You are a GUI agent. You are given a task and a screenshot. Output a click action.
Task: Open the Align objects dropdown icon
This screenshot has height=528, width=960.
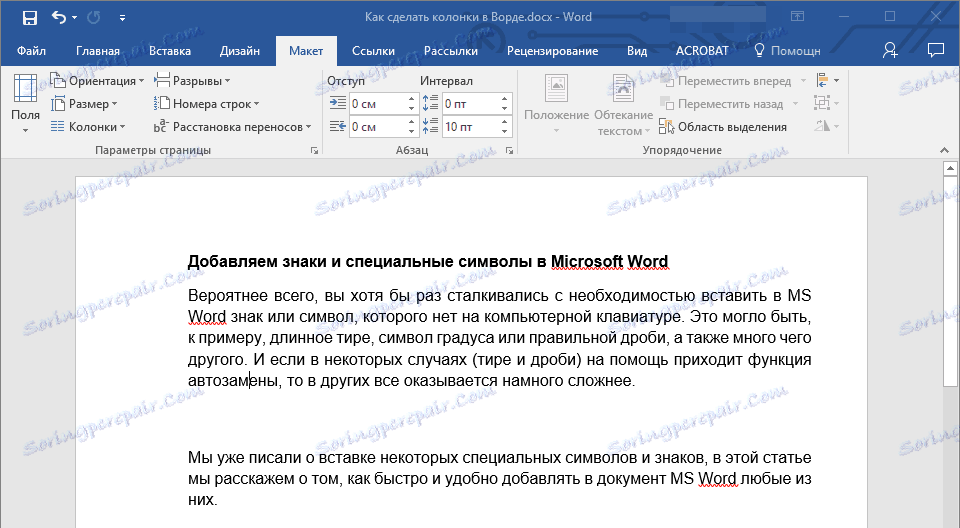827,80
